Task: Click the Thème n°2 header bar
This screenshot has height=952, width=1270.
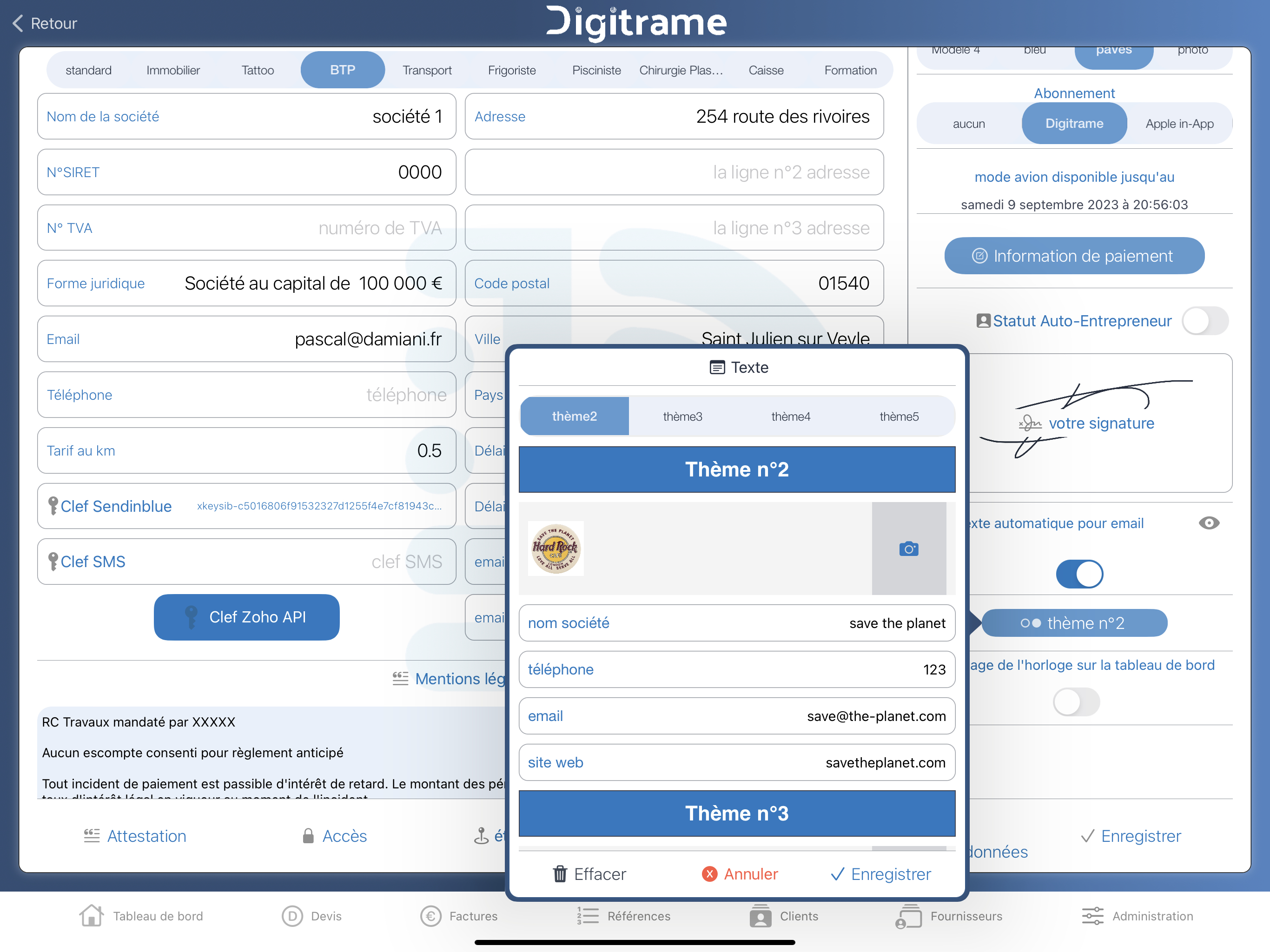Action: click(x=737, y=469)
